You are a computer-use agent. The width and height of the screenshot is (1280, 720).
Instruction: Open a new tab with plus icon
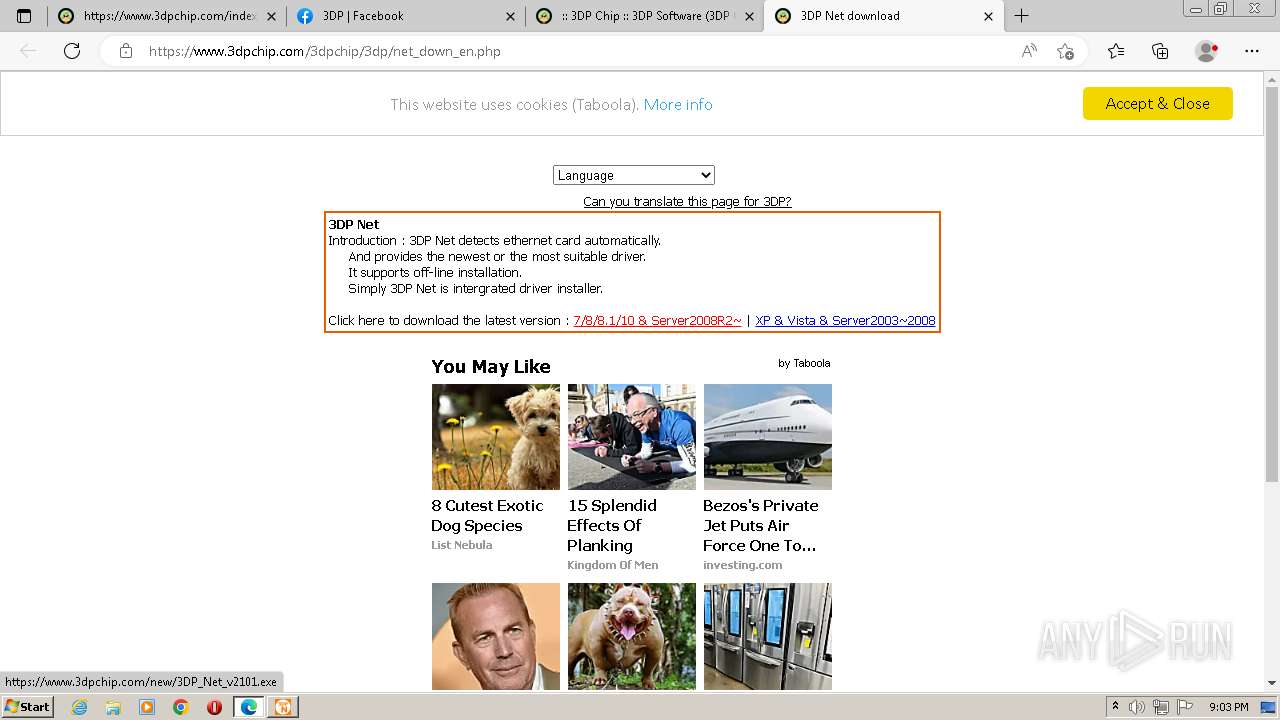1021,16
